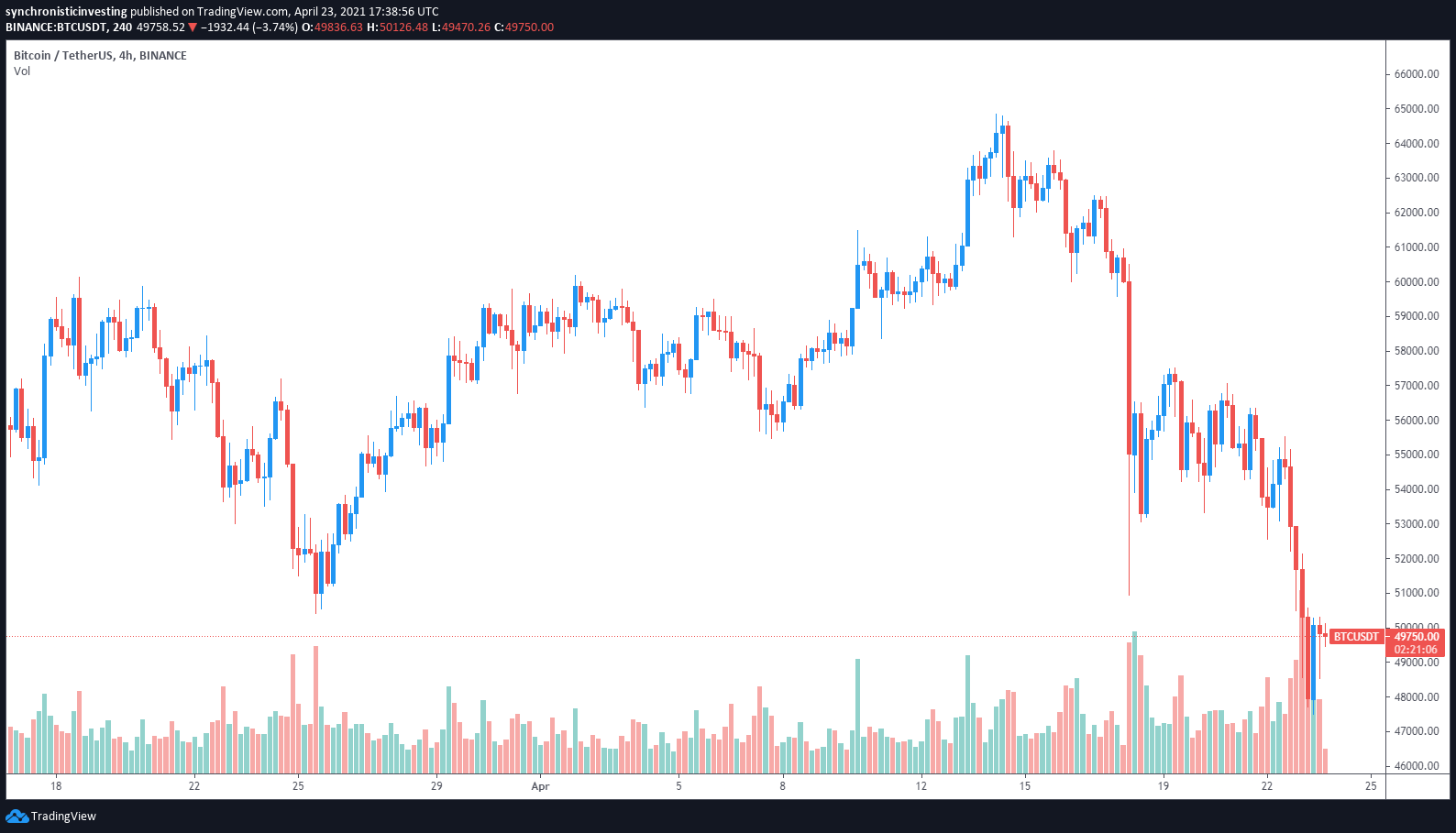1456x833 pixels.
Task: Select the Bitcoin / TetherUS chart title
Action: click(x=100, y=56)
